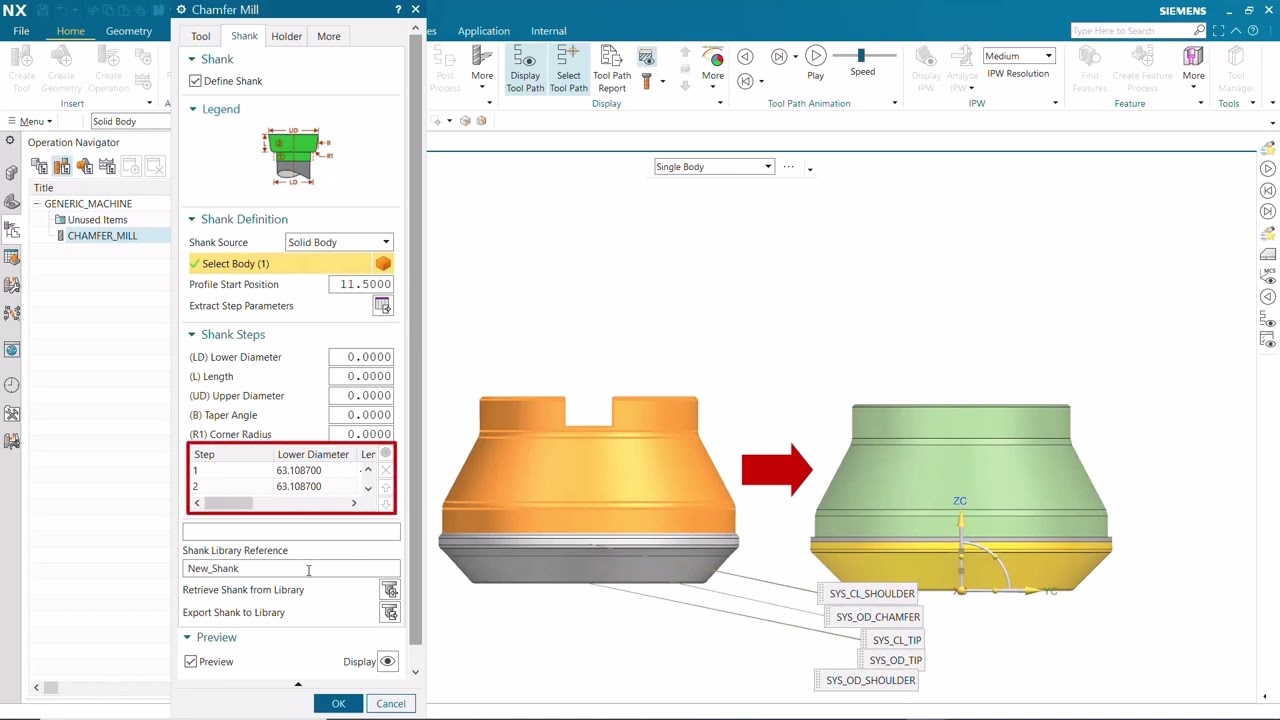Click the skip-to-start icon on right toolbar
Viewport: 1280px width, 720px height.
pos(1268,190)
